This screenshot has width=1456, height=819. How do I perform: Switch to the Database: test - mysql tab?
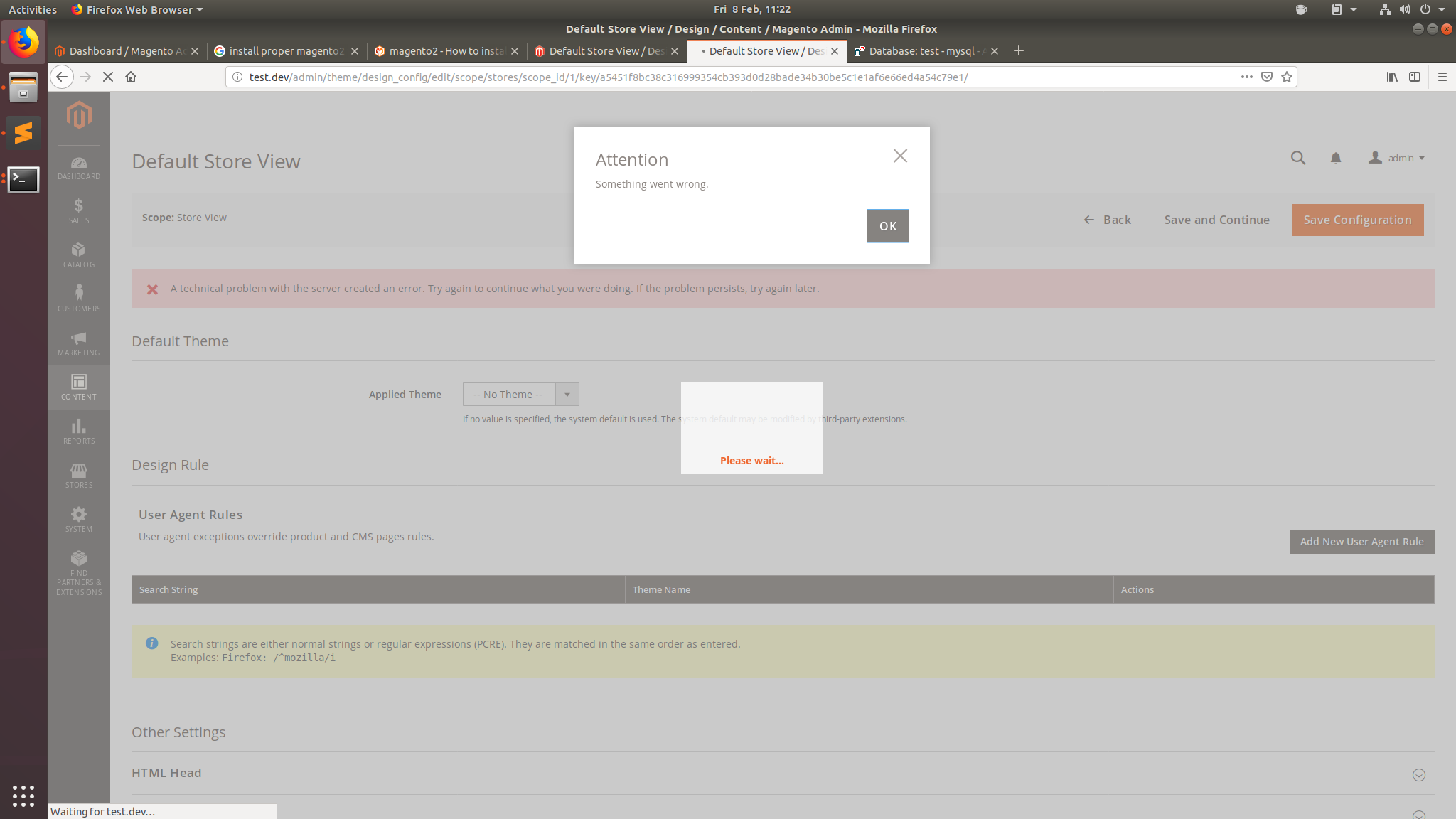tap(921, 50)
